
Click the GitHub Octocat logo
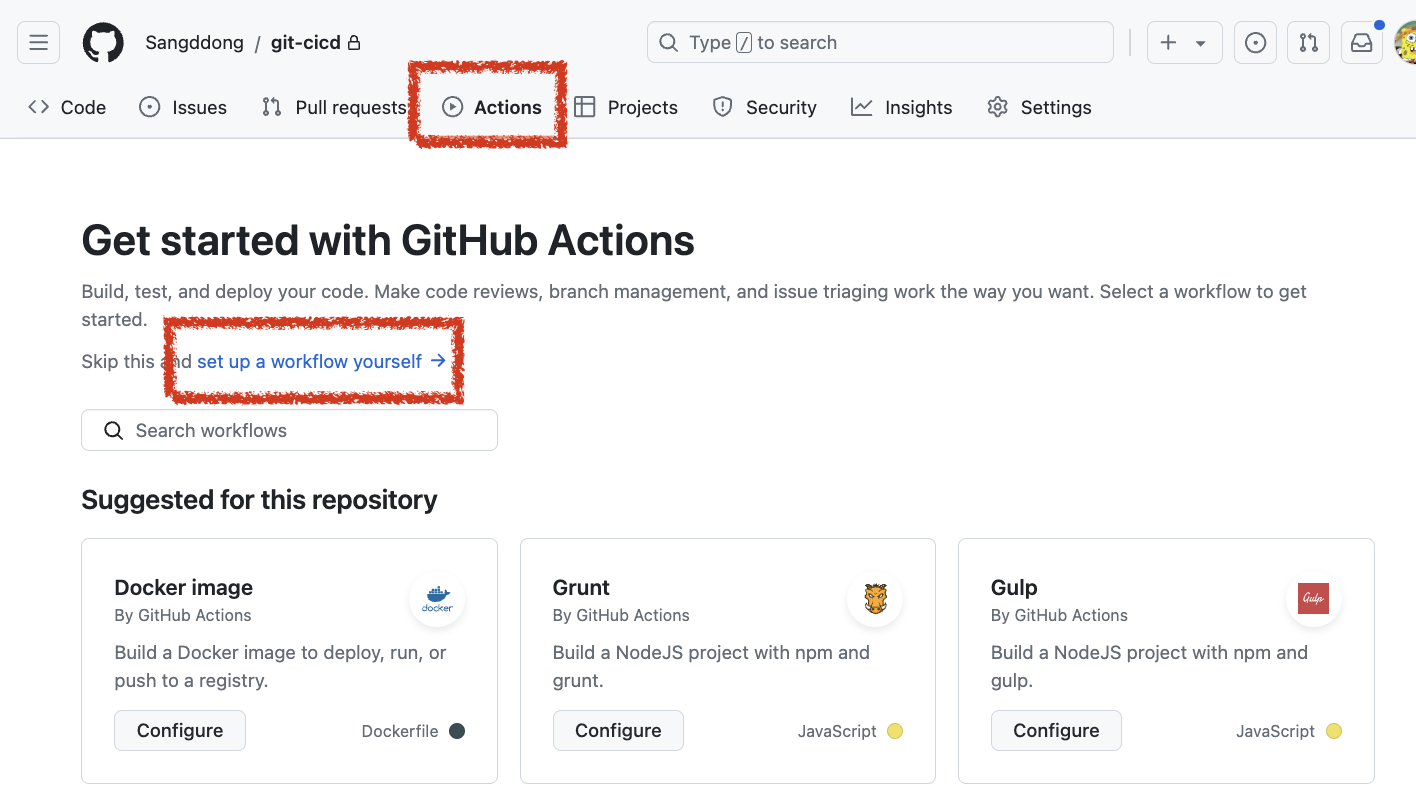coord(103,42)
